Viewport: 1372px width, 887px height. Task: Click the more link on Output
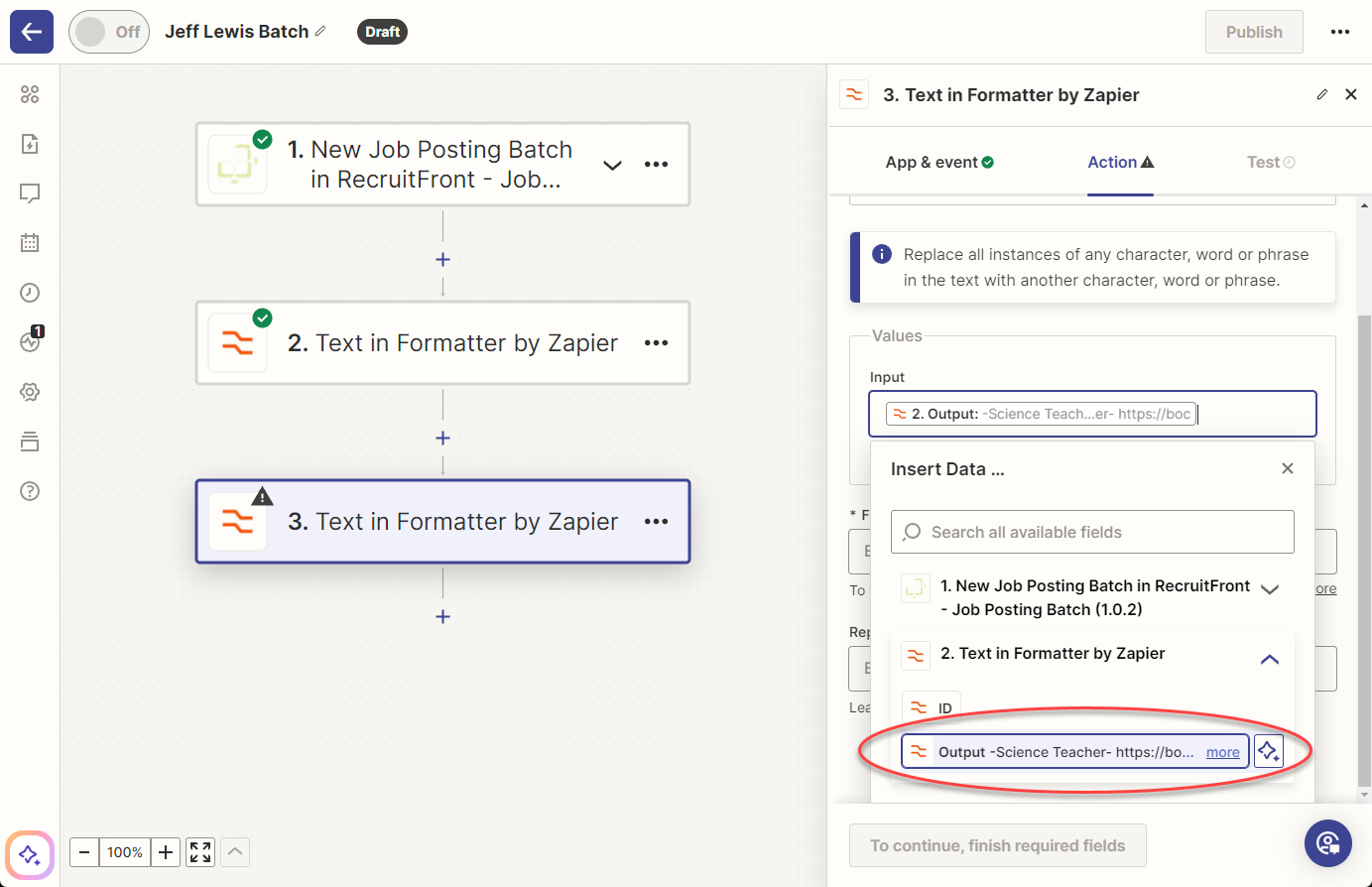pyautogui.click(x=1222, y=752)
